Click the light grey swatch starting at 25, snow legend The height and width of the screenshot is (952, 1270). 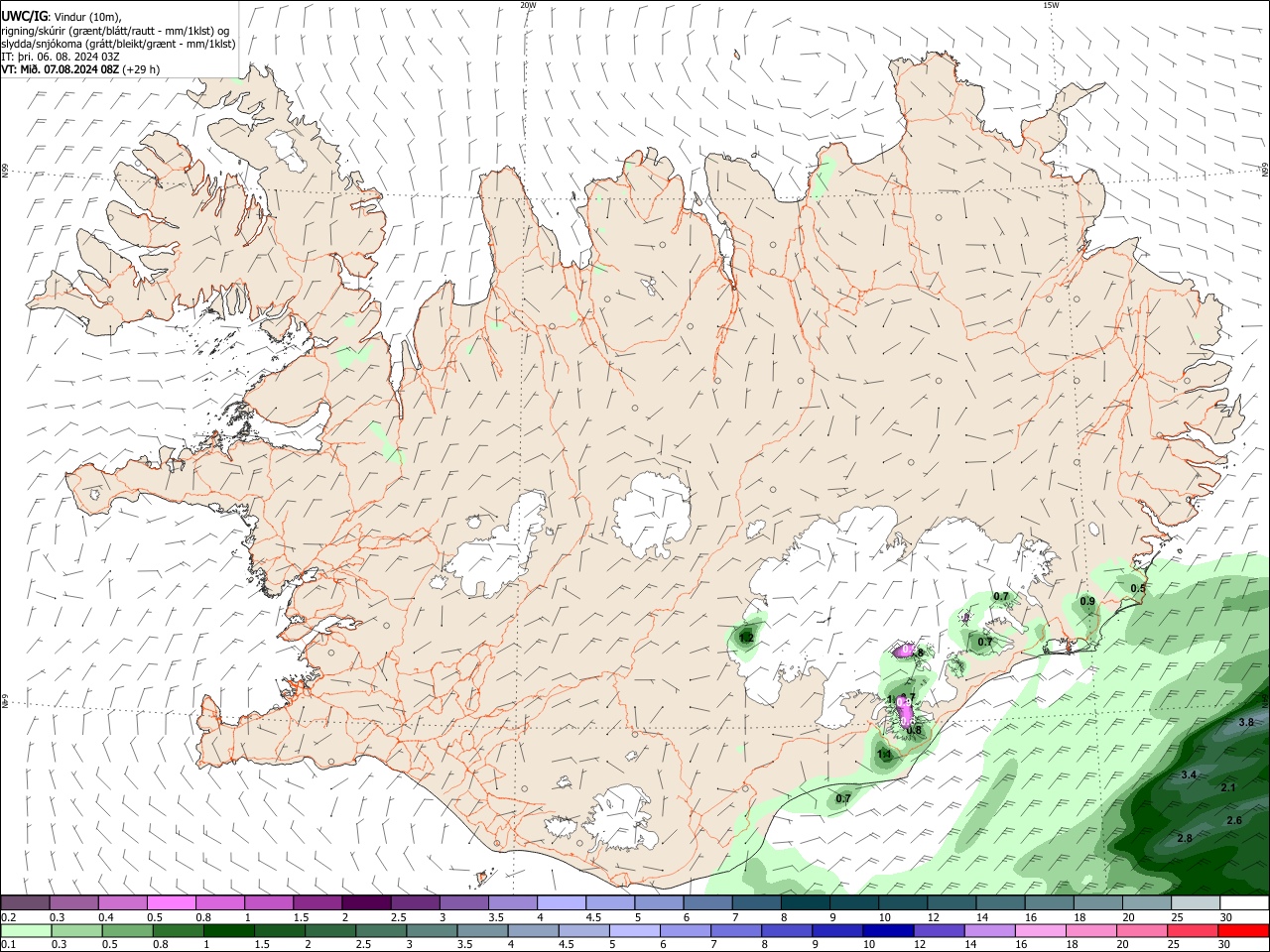click(1196, 902)
